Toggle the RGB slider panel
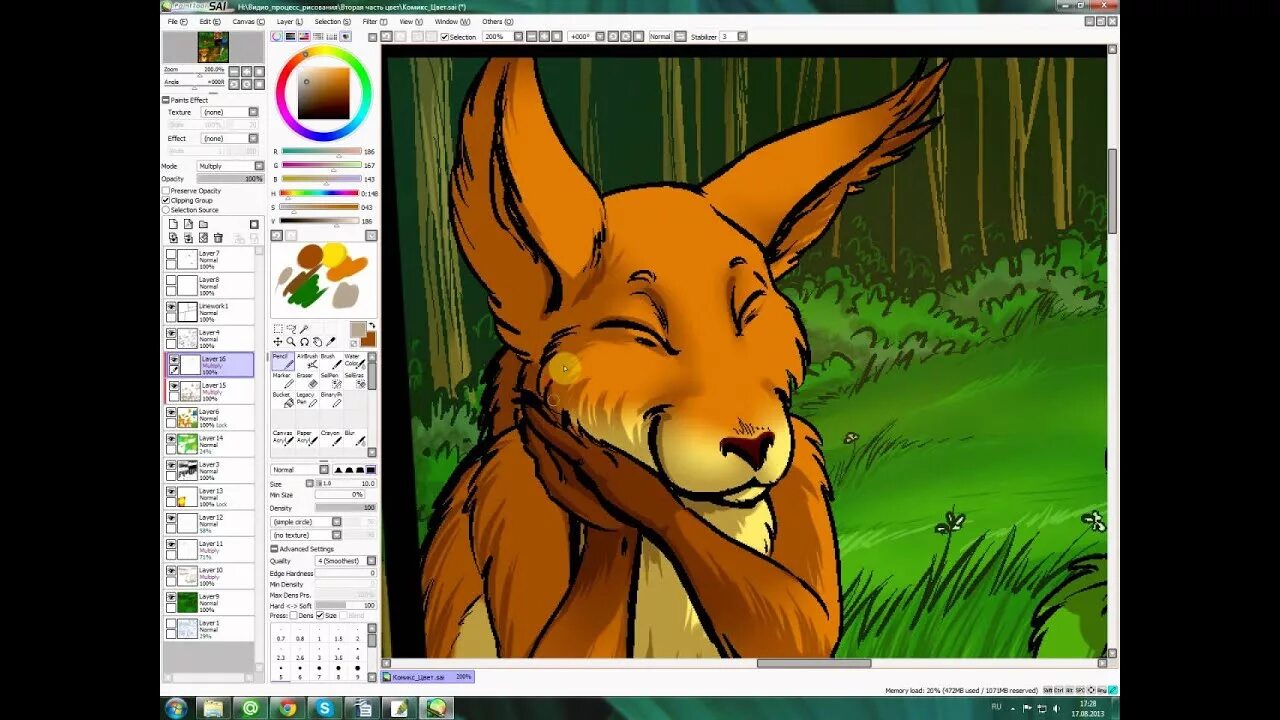This screenshot has width=1280, height=720. [x=290, y=37]
